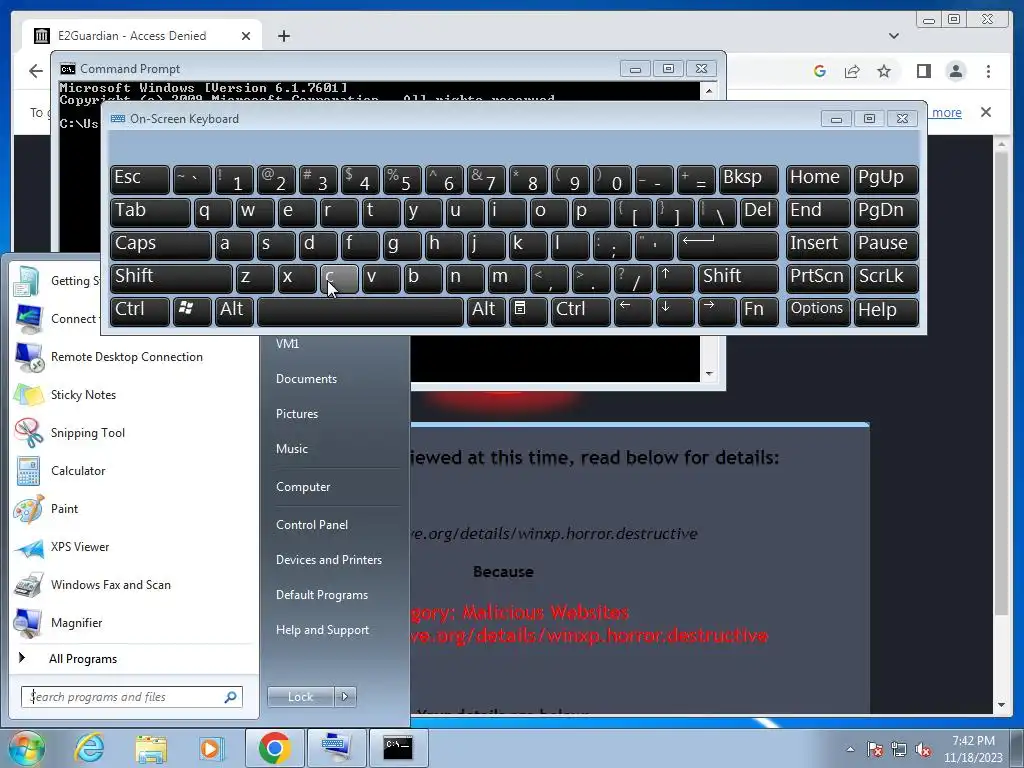Image resolution: width=1024 pixels, height=768 pixels.
Task: Toggle left Ctrl key on On-Screen Keyboard
Action: coord(140,311)
